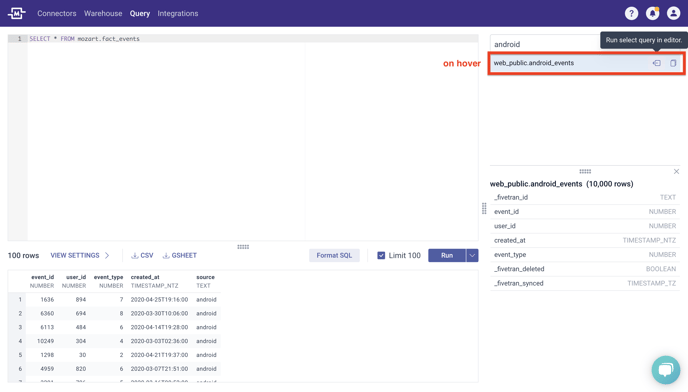Screen dimensions: 688x392
Task: Open the Run button dropdown arrow
Action: coord(472,255)
